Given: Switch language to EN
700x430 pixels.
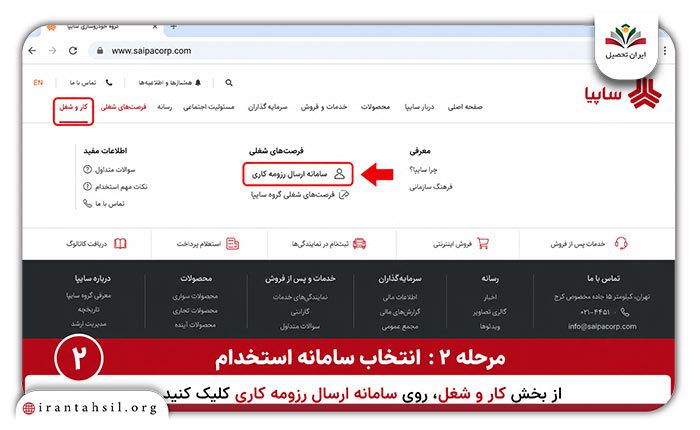Looking at the screenshot, I should click(38, 83).
